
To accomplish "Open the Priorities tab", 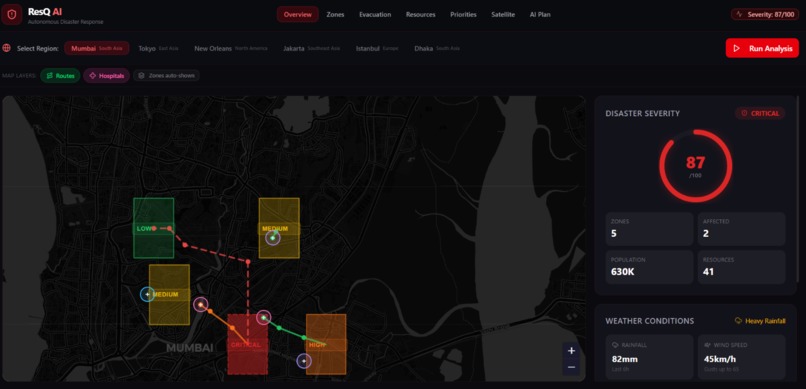I will 463,14.
